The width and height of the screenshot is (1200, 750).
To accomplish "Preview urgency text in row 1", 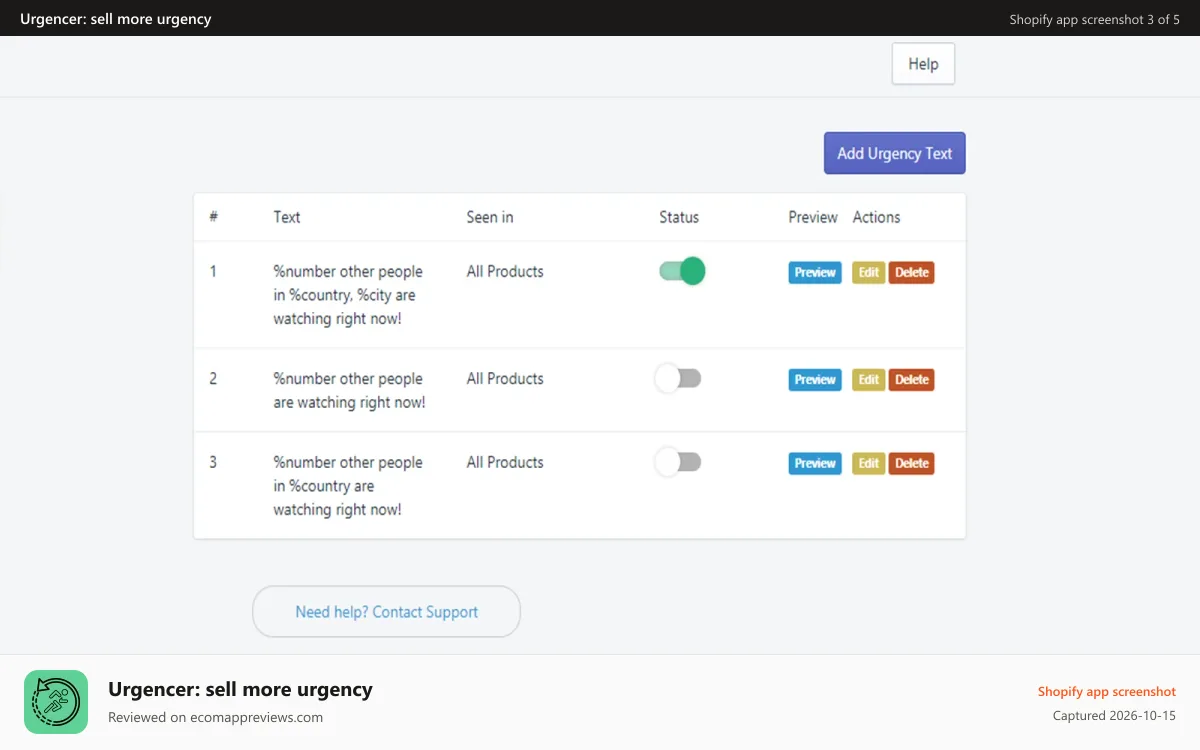I will [x=815, y=272].
